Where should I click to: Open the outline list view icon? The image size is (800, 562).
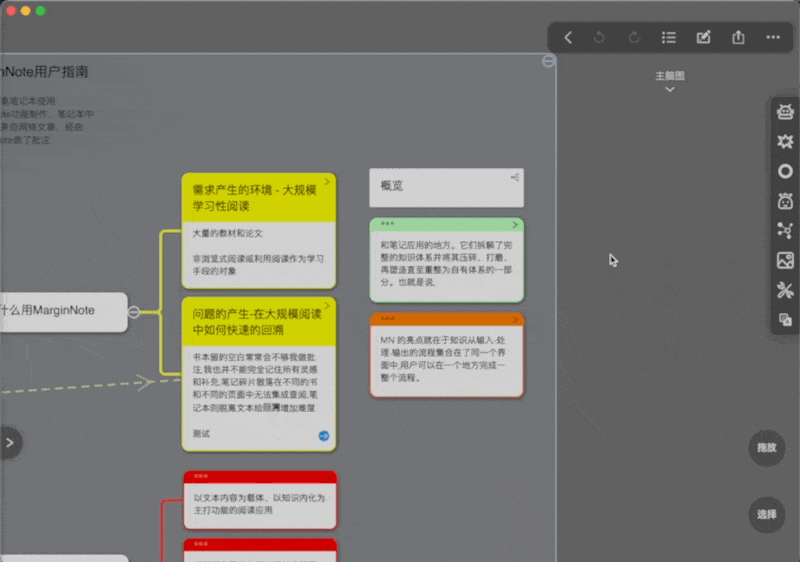(x=669, y=37)
